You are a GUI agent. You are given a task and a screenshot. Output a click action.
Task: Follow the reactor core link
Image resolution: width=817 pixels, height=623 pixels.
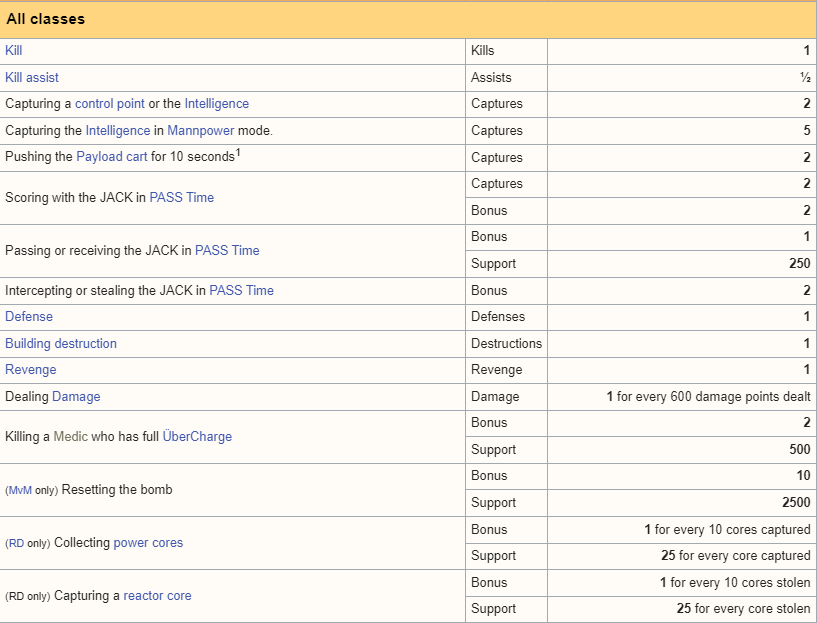[157, 596]
